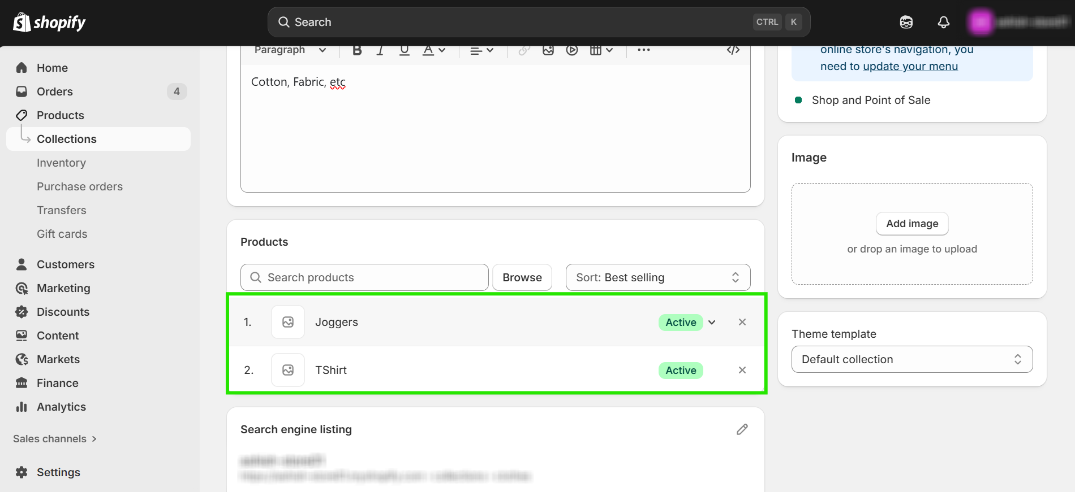1075x492 pixels.
Task: Edit search engine listing pencil icon
Action: 742,429
